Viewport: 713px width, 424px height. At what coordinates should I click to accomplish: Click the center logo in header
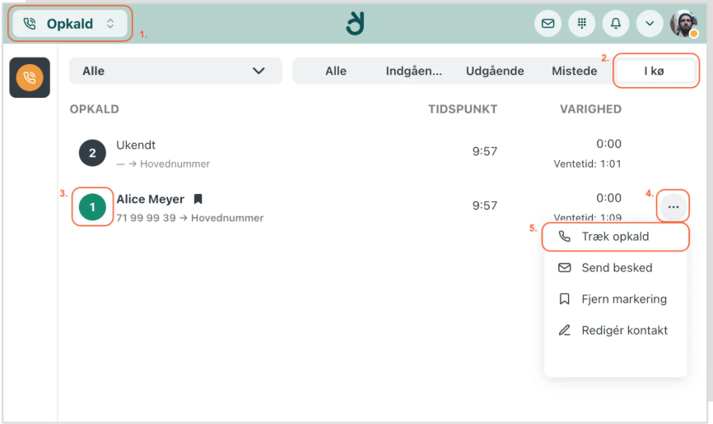(x=355, y=23)
